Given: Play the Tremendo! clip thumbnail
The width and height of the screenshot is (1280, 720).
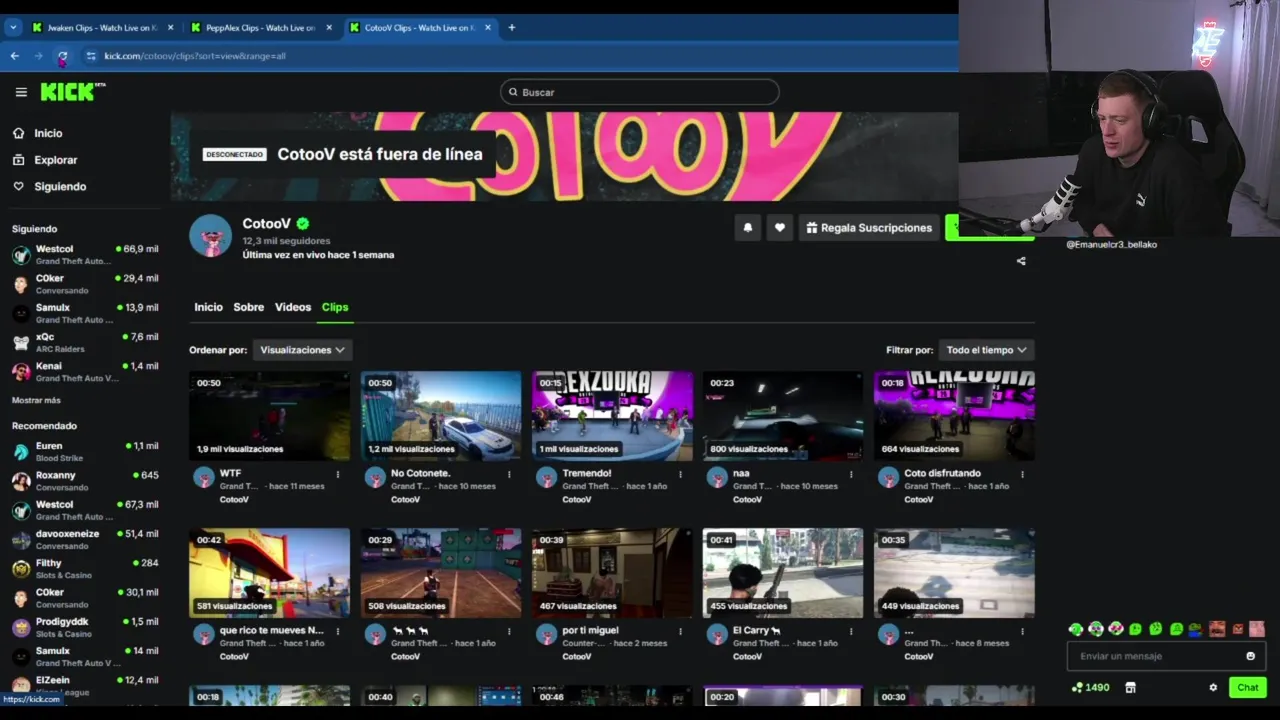Looking at the screenshot, I should pyautogui.click(x=612, y=416).
